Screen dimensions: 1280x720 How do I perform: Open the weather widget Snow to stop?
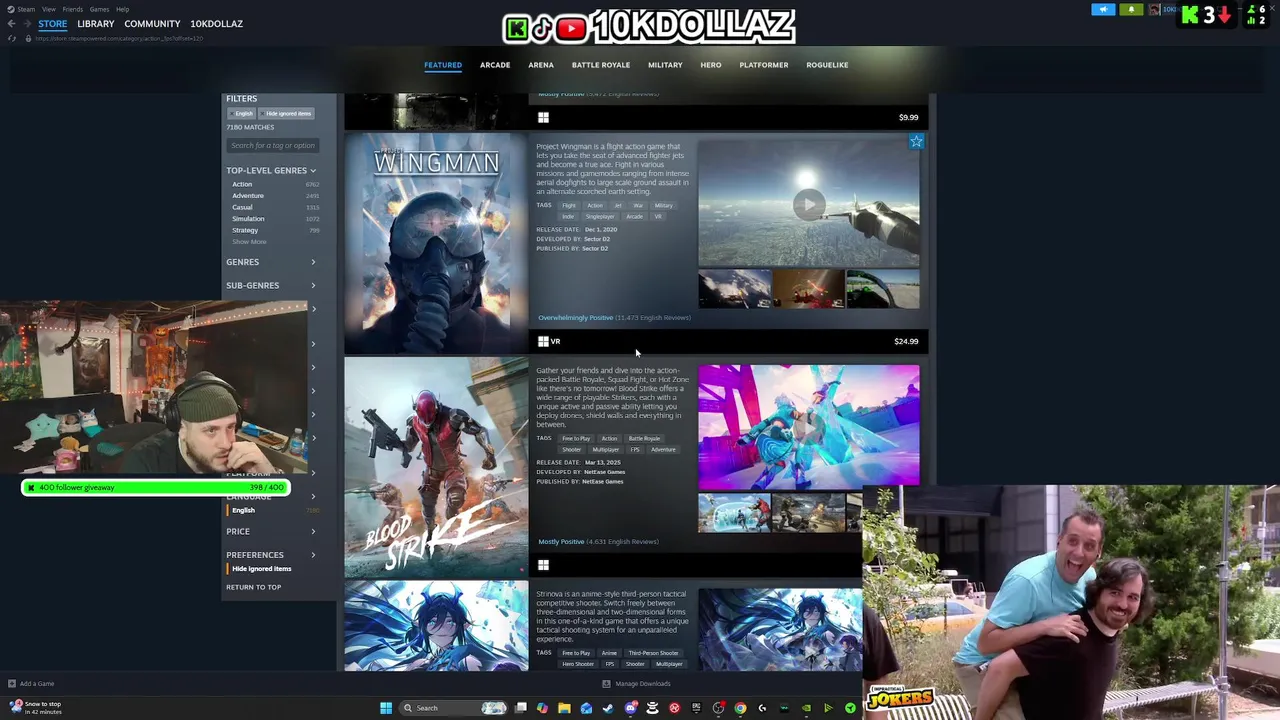pos(35,707)
